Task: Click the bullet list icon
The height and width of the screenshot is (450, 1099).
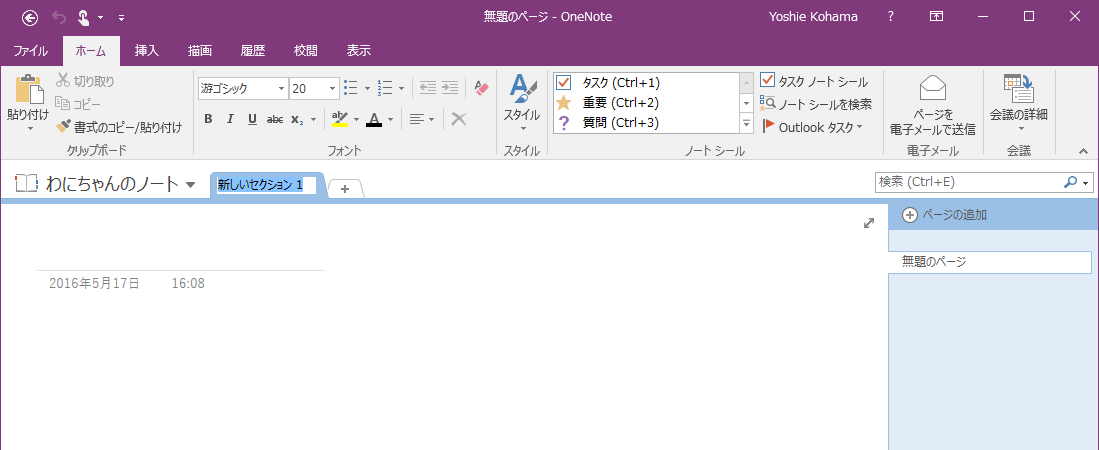Action: [x=351, y=88]
